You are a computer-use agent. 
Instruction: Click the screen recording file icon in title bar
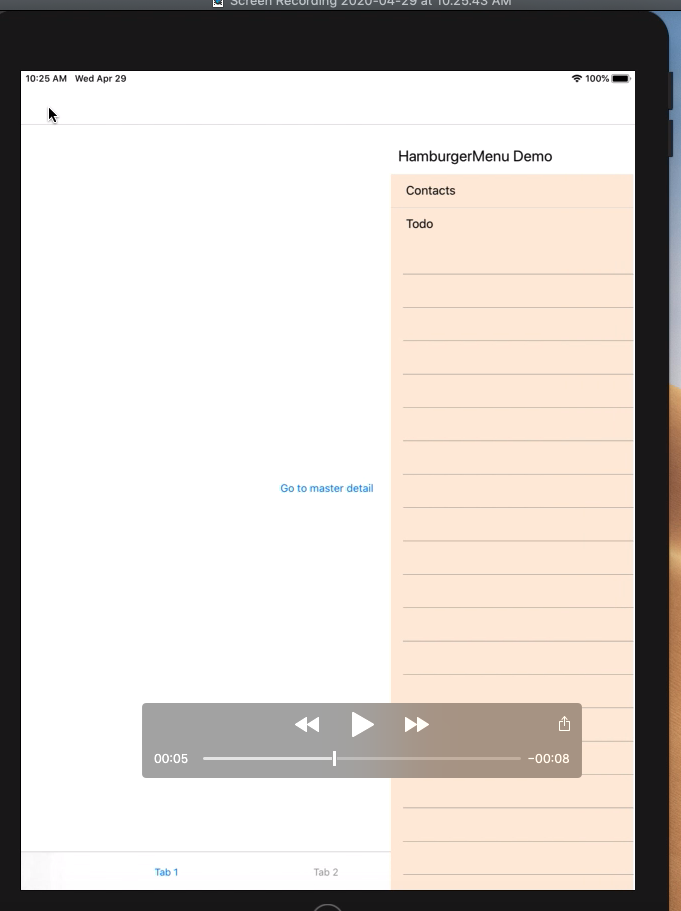[x=218, y=2]
